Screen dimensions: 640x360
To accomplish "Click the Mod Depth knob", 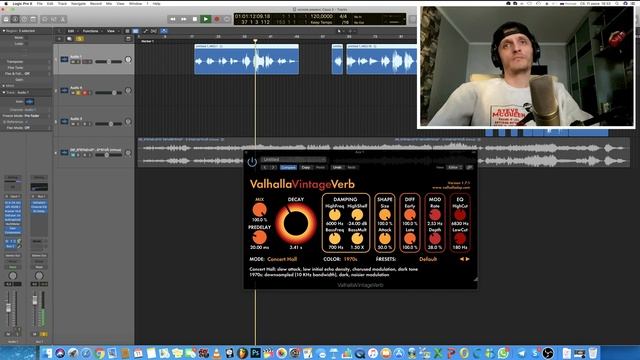I will pyautogui.click(x=435, y=238).
